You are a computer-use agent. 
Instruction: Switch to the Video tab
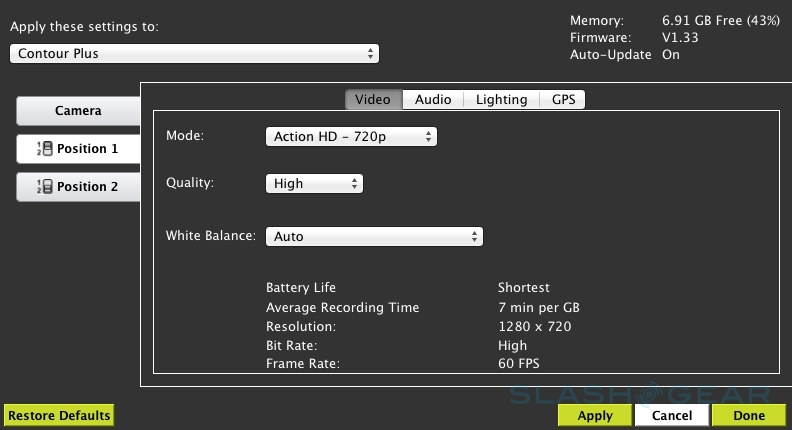374,100
